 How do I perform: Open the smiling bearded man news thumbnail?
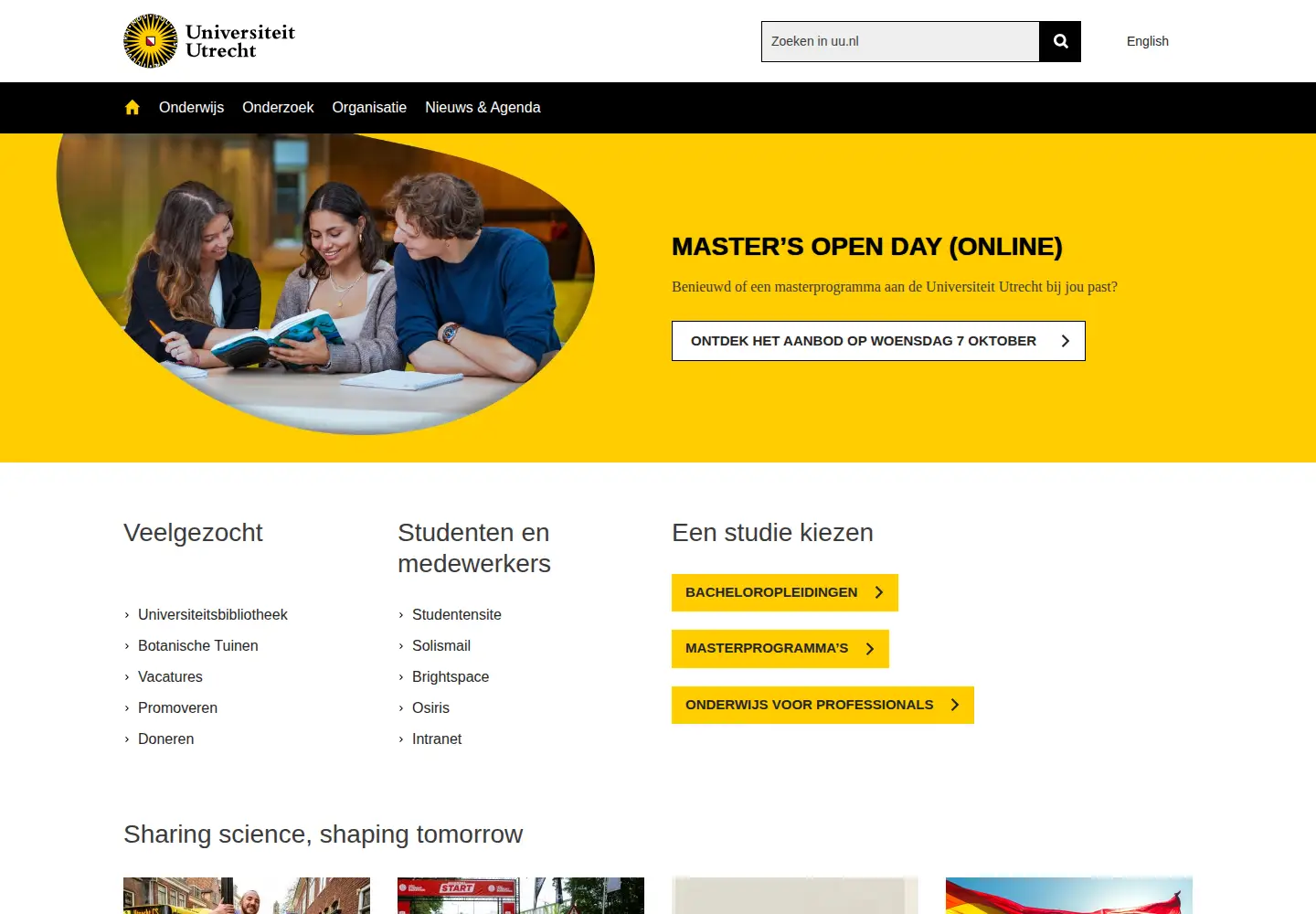coord(247,896)
